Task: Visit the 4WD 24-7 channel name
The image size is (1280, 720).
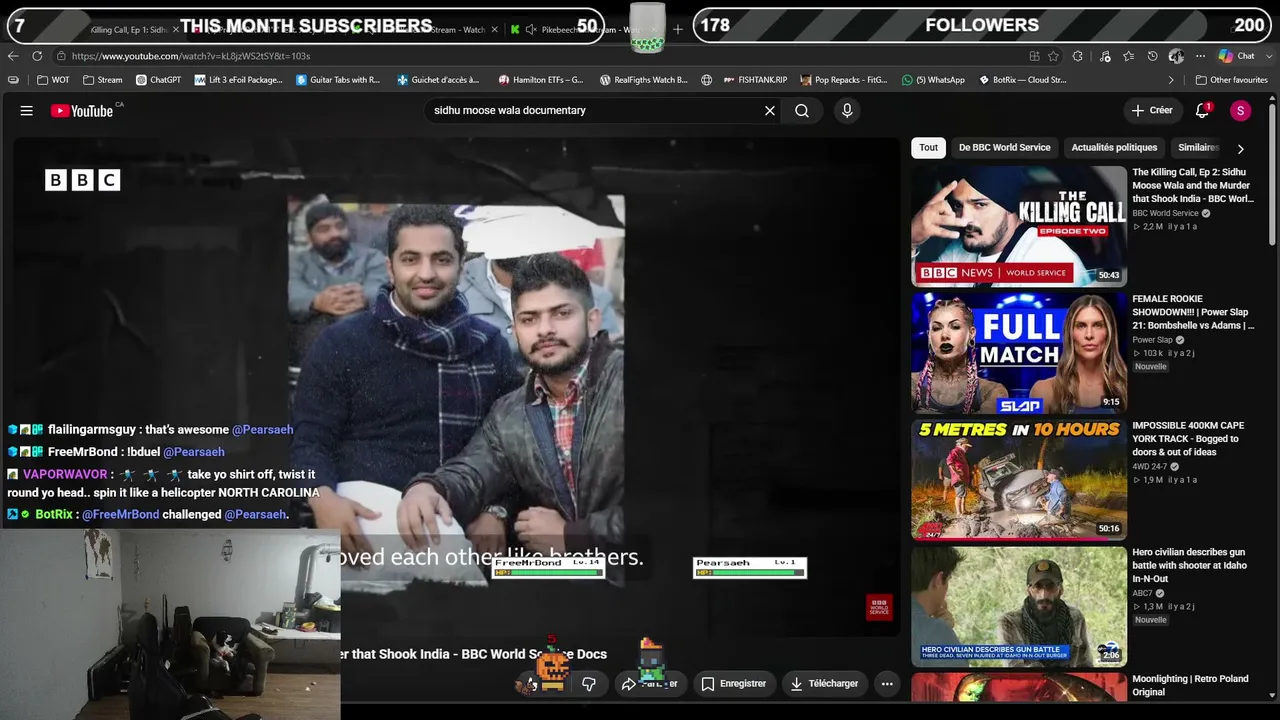Action: (1150, 467)
